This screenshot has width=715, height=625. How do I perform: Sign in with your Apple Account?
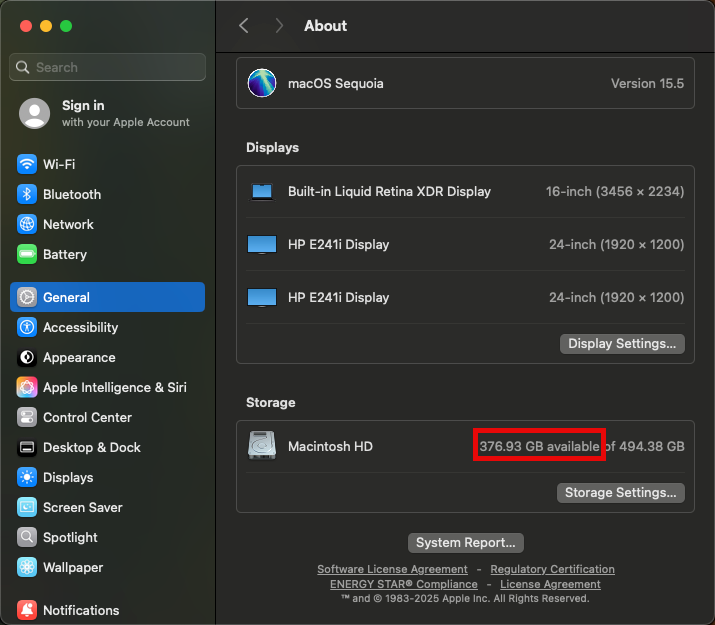[x=107, y=113]
